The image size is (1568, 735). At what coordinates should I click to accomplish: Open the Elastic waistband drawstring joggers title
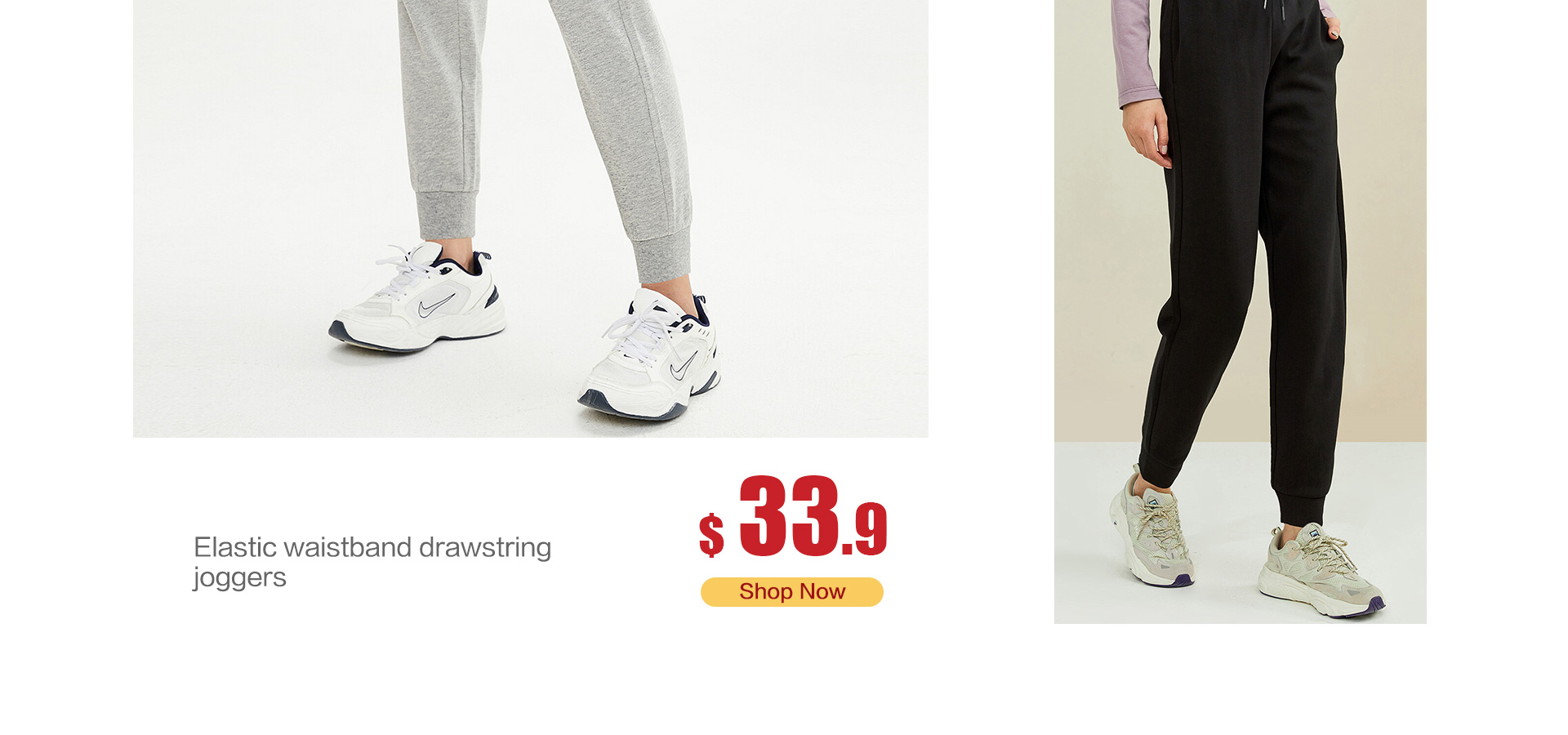[372, 562]
